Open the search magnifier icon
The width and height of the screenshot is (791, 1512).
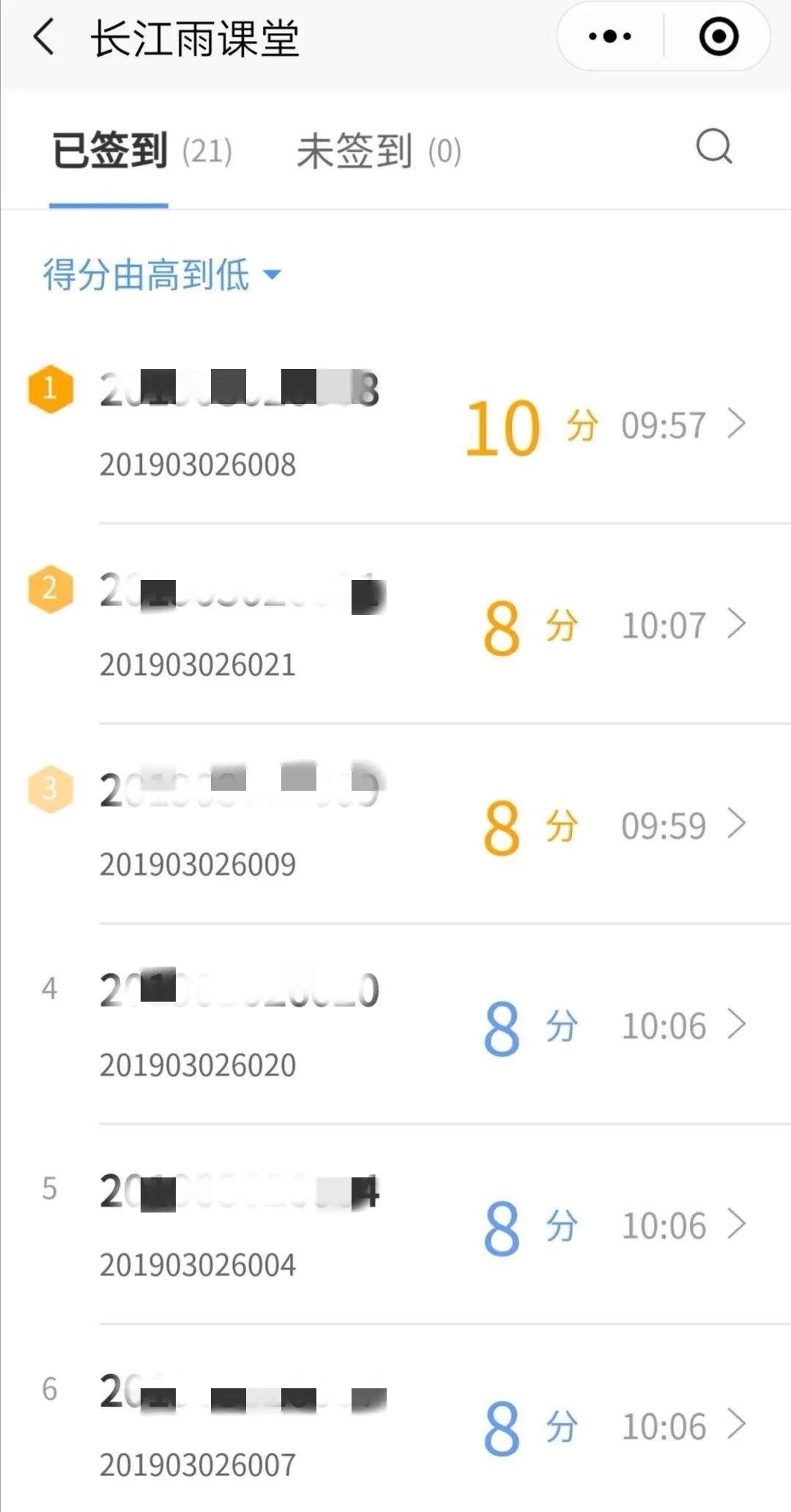point(714,147)
